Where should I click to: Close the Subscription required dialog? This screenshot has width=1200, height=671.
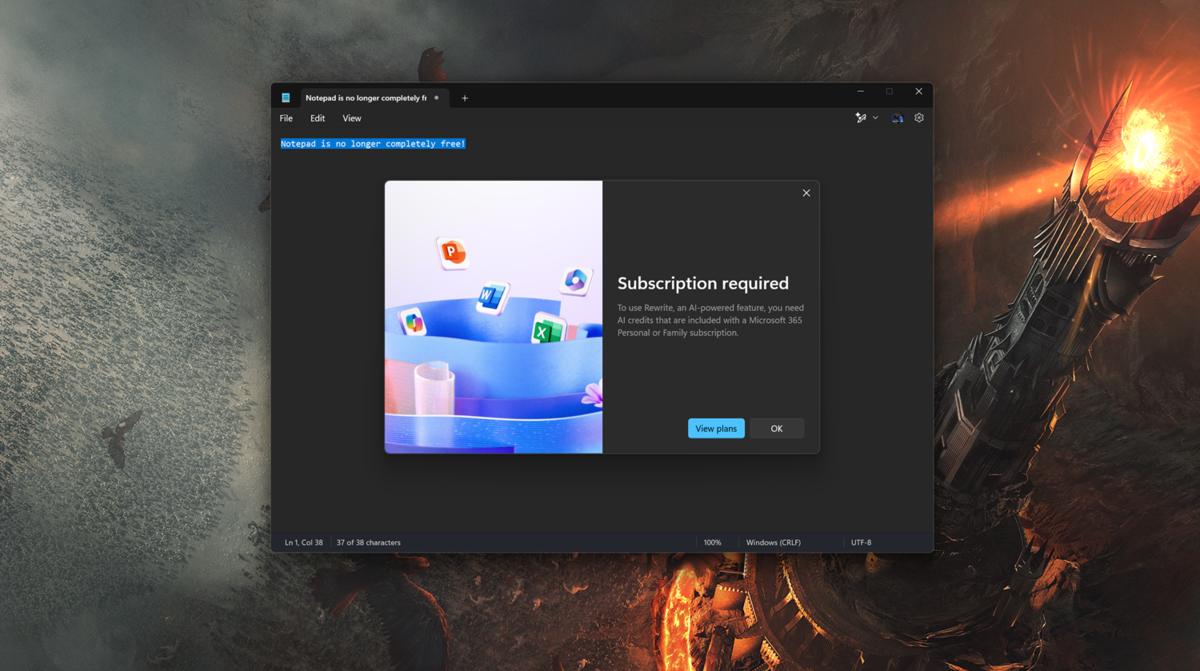coord(806,192)
